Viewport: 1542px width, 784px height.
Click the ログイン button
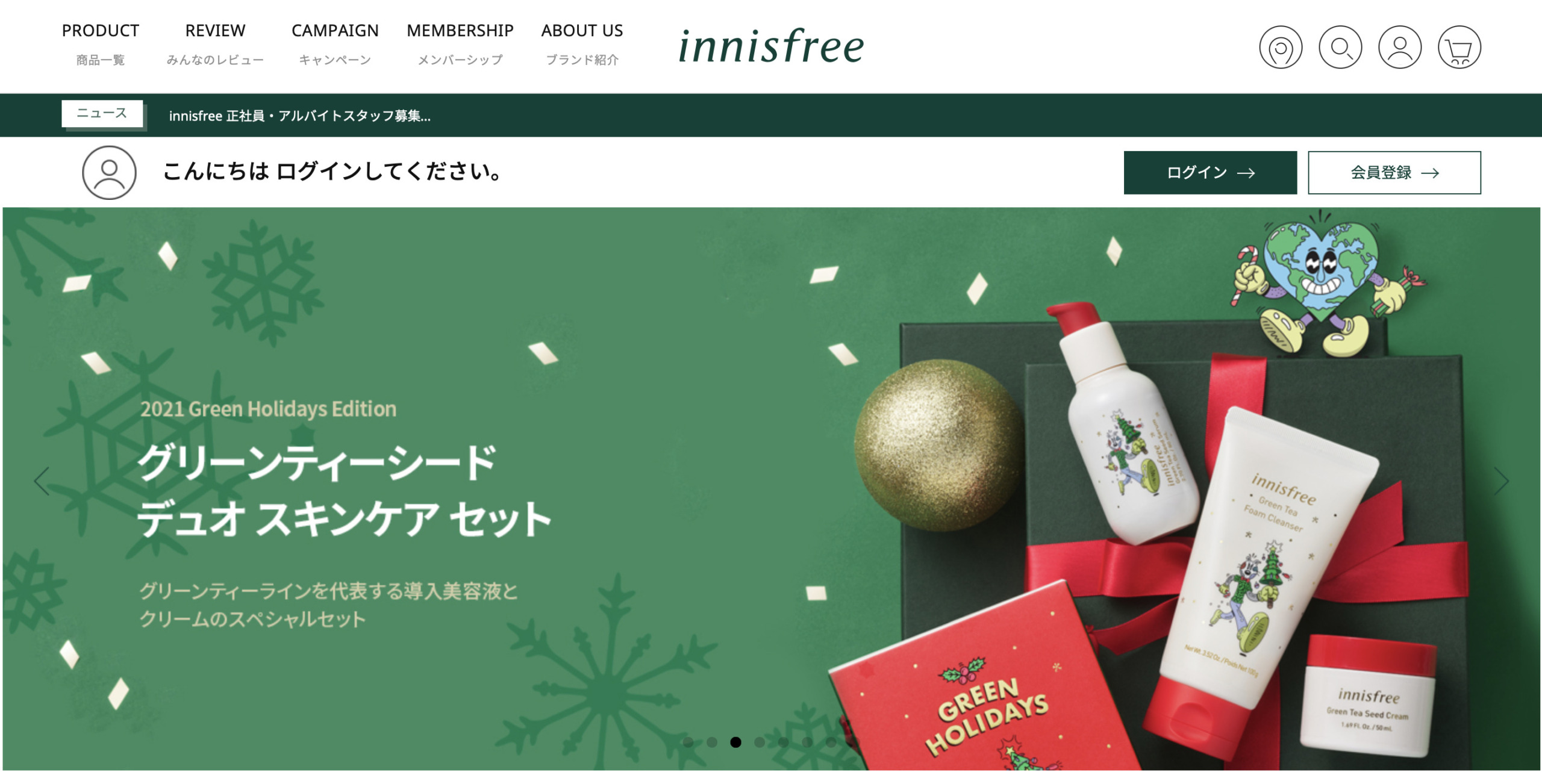pyautogui.click(x=1210, y=173)
